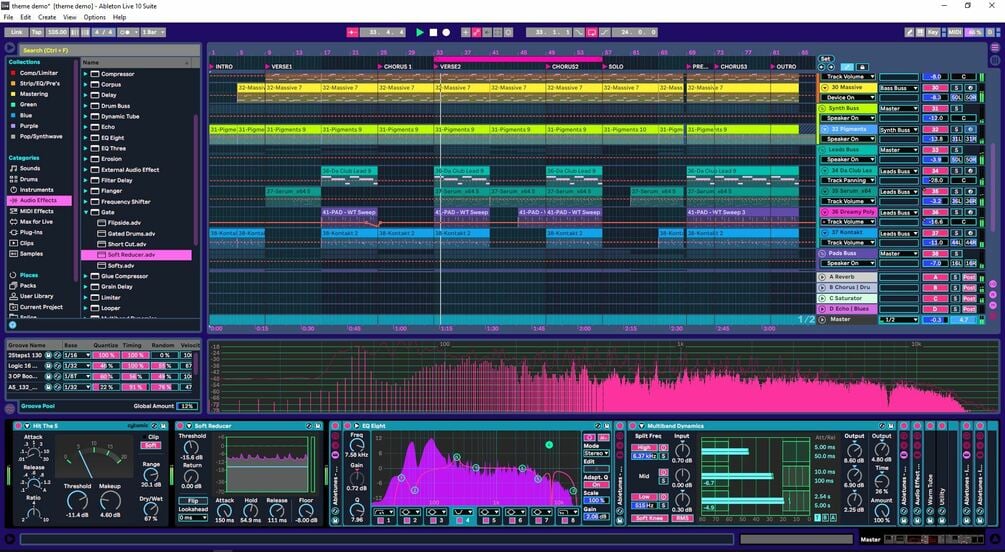Open the Lookahead 0 ms dropdown
Viewport: 1005px width, 552px height.
(193, 517)
